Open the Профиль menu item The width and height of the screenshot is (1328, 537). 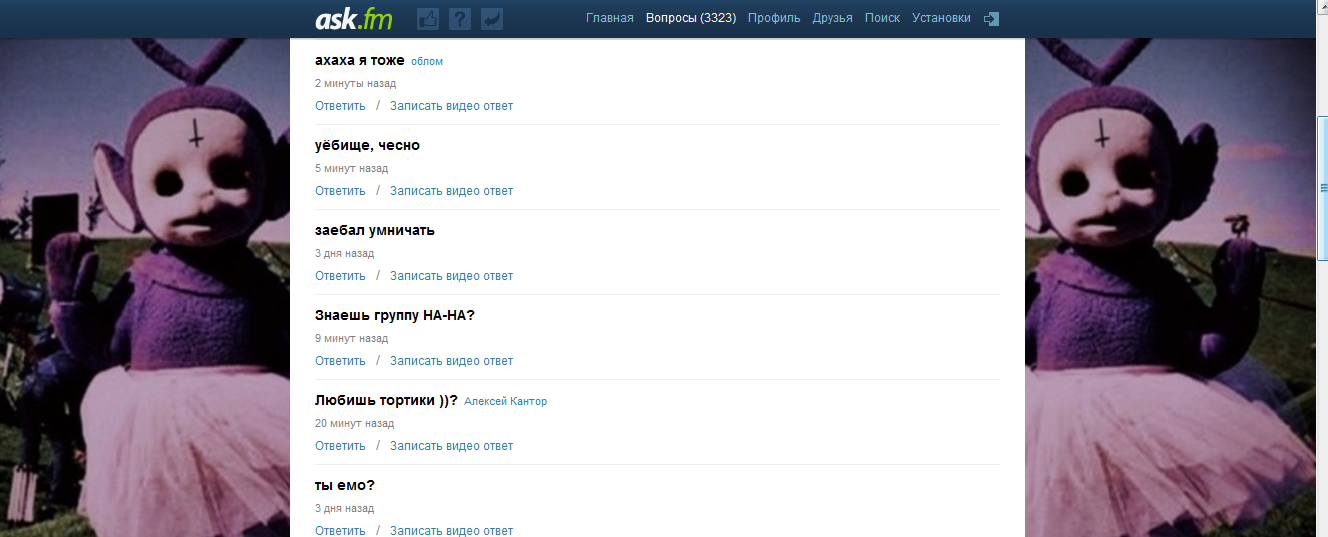click(774, 18)
